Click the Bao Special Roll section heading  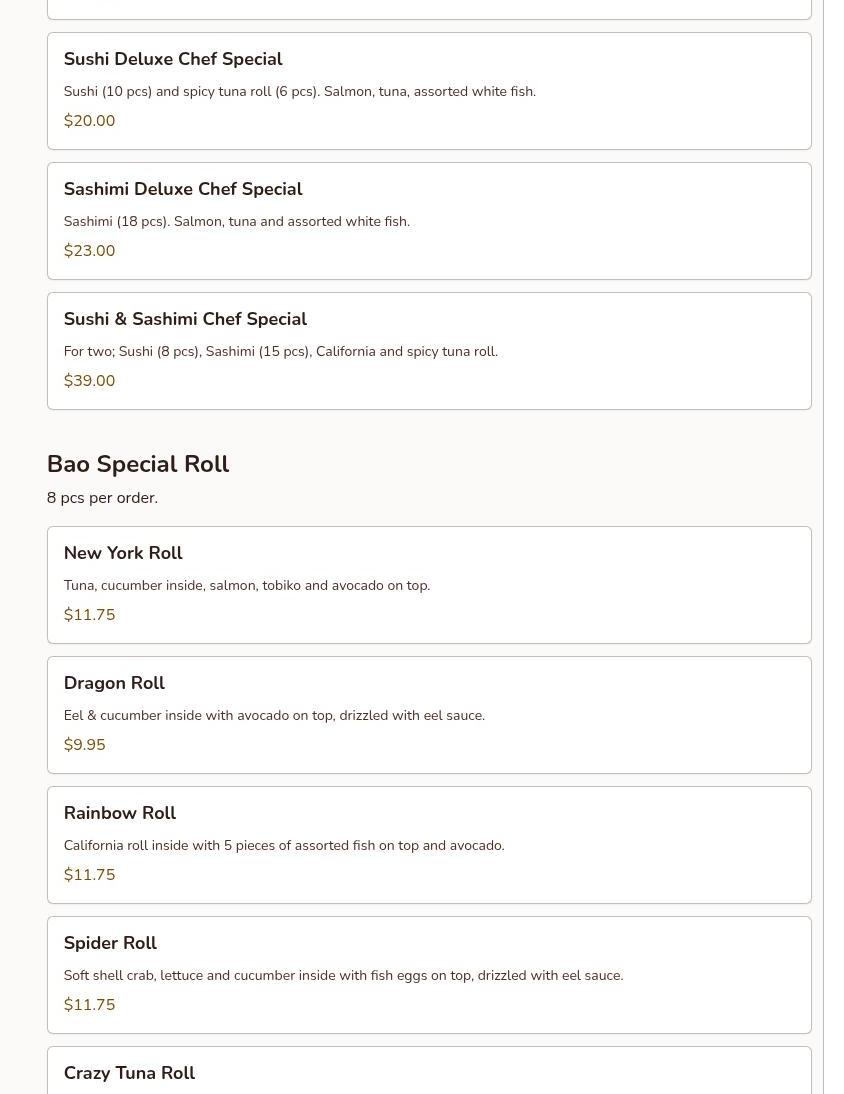[x=138, y=464]
